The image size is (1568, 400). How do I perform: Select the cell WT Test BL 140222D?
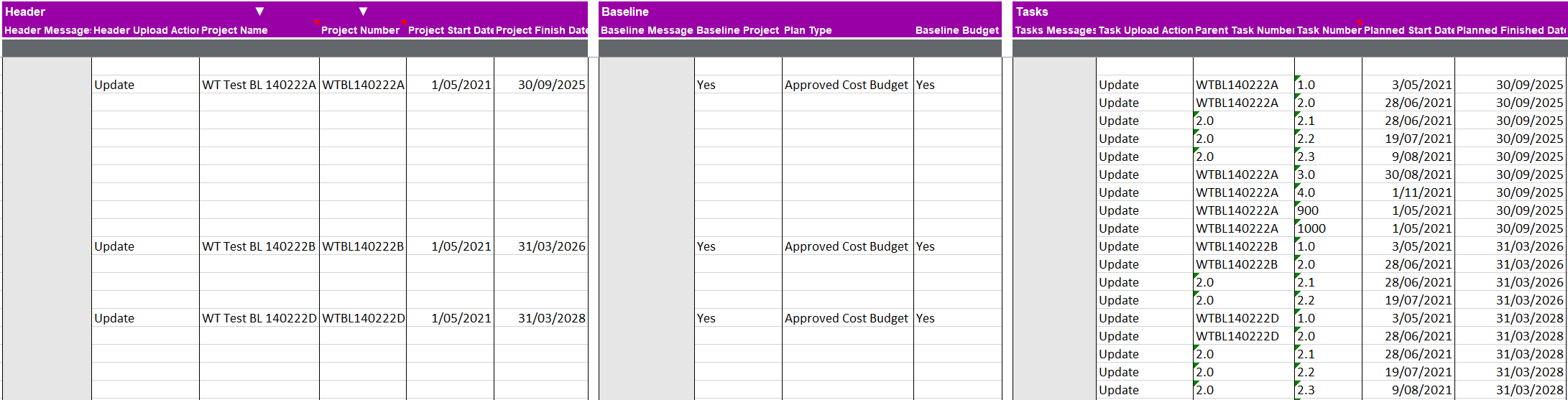click(x=259, y=318)
